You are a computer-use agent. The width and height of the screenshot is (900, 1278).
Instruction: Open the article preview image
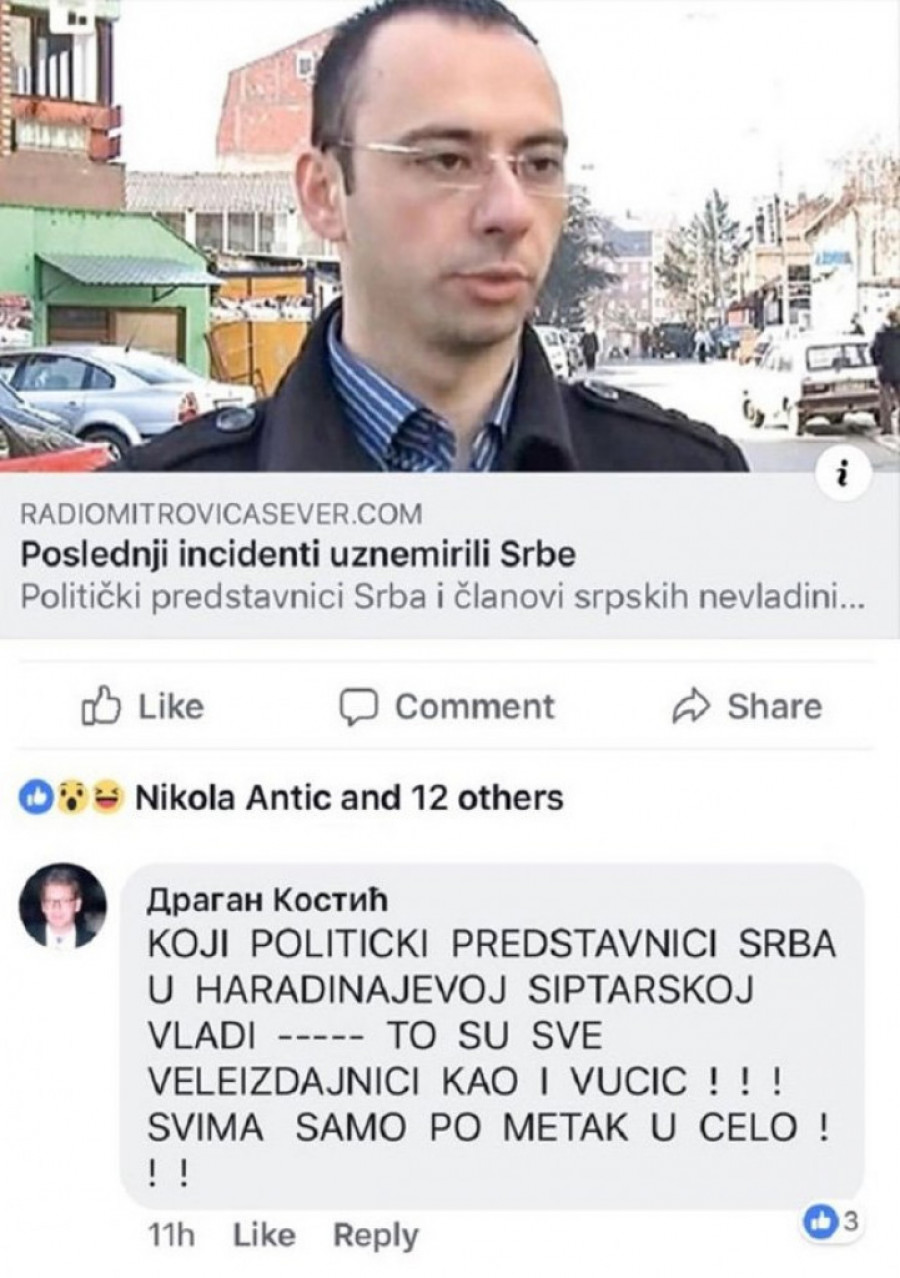(450, 236)
